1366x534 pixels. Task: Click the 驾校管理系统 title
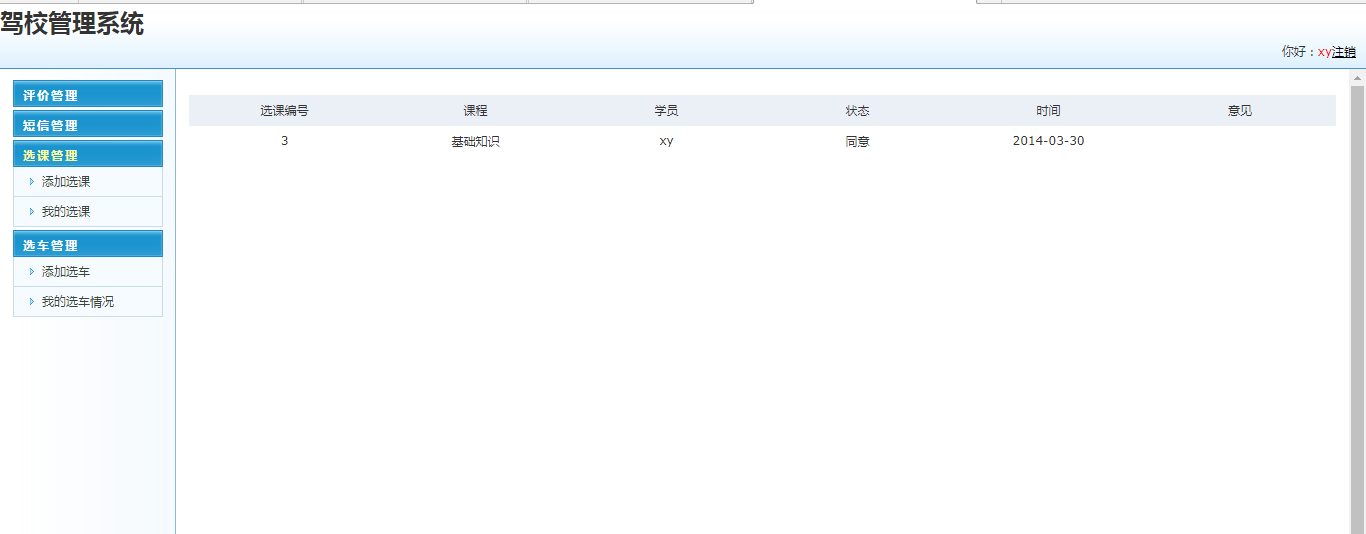[x=72, y=24]
